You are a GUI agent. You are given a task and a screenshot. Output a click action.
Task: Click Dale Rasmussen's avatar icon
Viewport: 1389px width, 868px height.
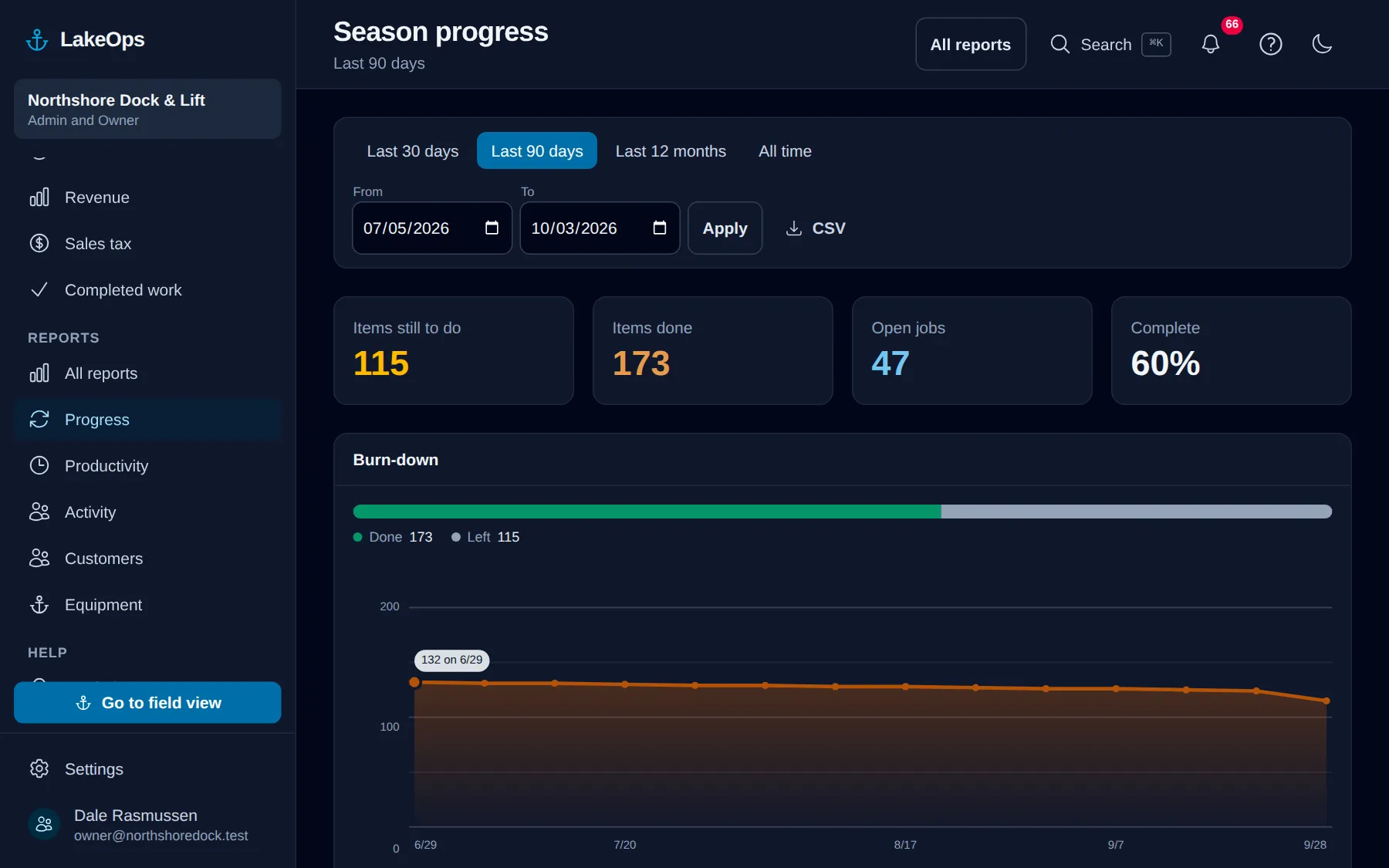[x=44, y=825]
